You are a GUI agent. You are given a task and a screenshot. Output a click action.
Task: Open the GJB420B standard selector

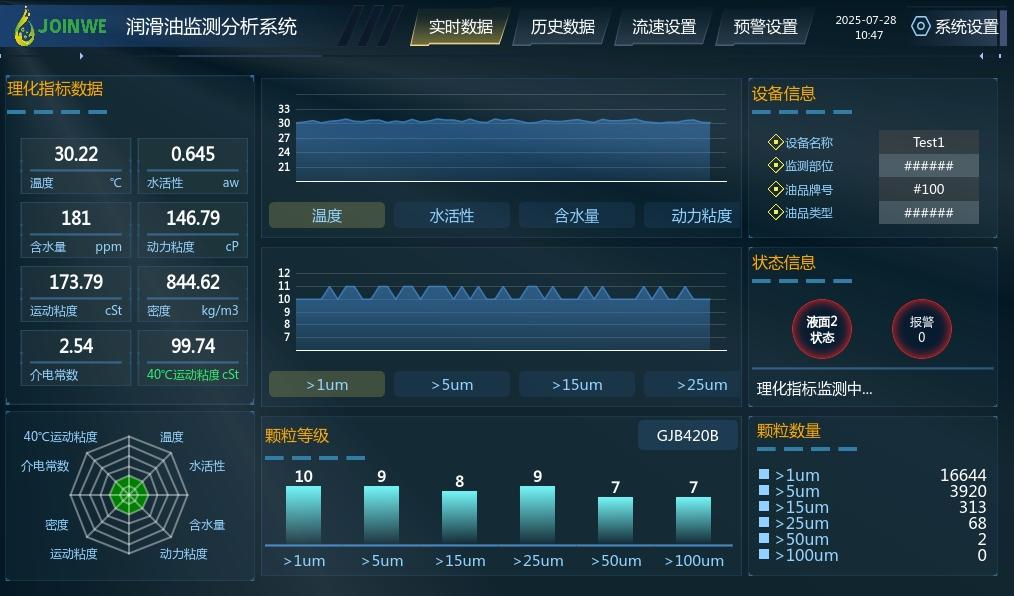[x=687, y=435]
